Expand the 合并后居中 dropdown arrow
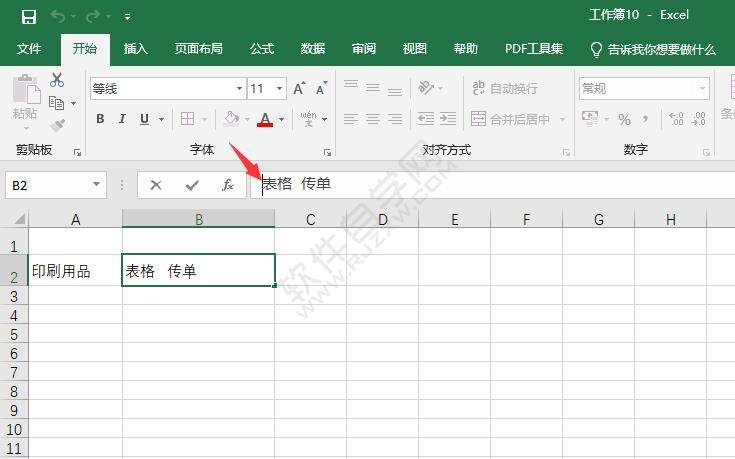The height and width of the screenshot is (459, 735). pos(562,120)
